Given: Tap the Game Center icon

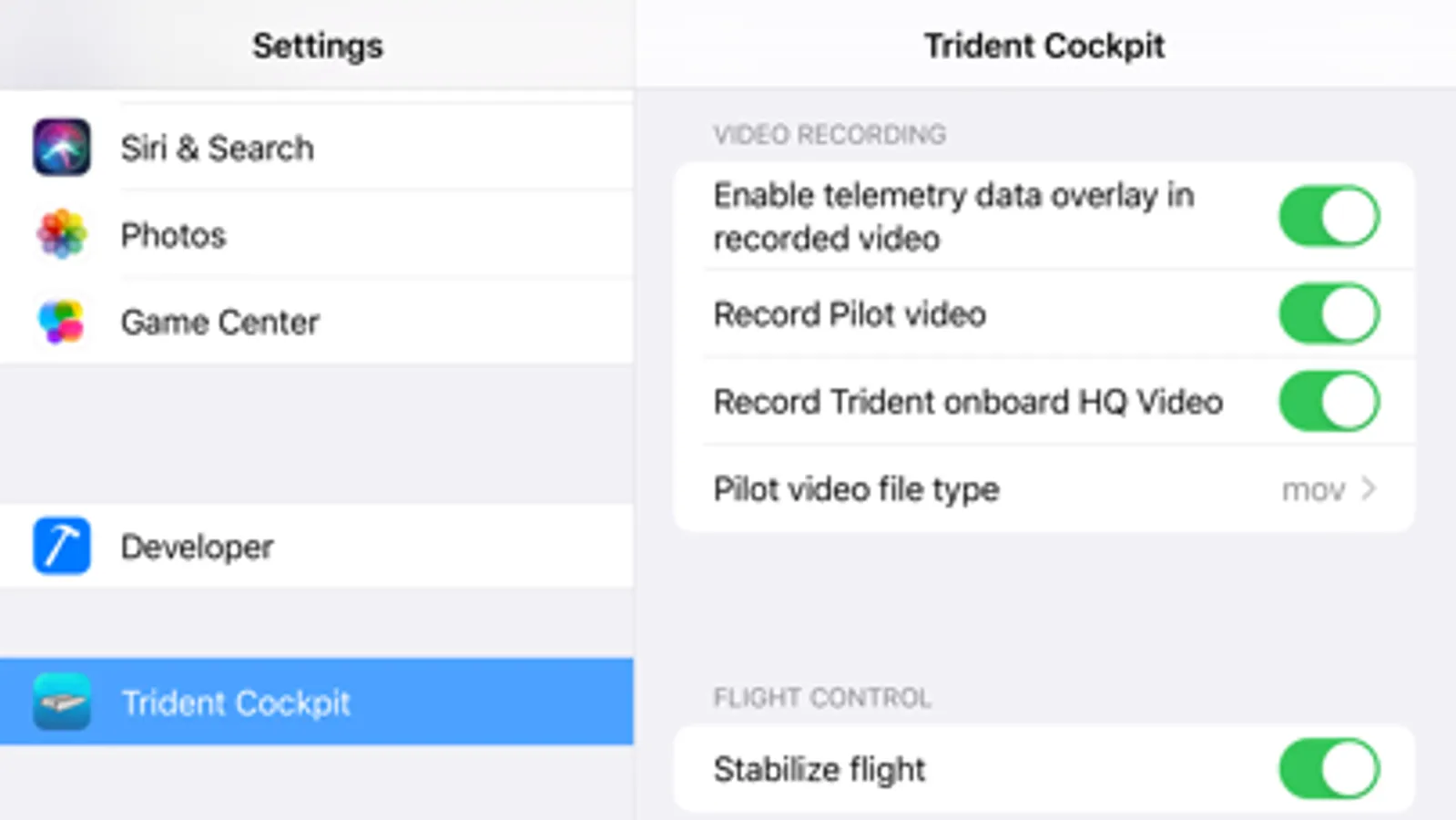Looking at the screenshot, I should 62,322.
